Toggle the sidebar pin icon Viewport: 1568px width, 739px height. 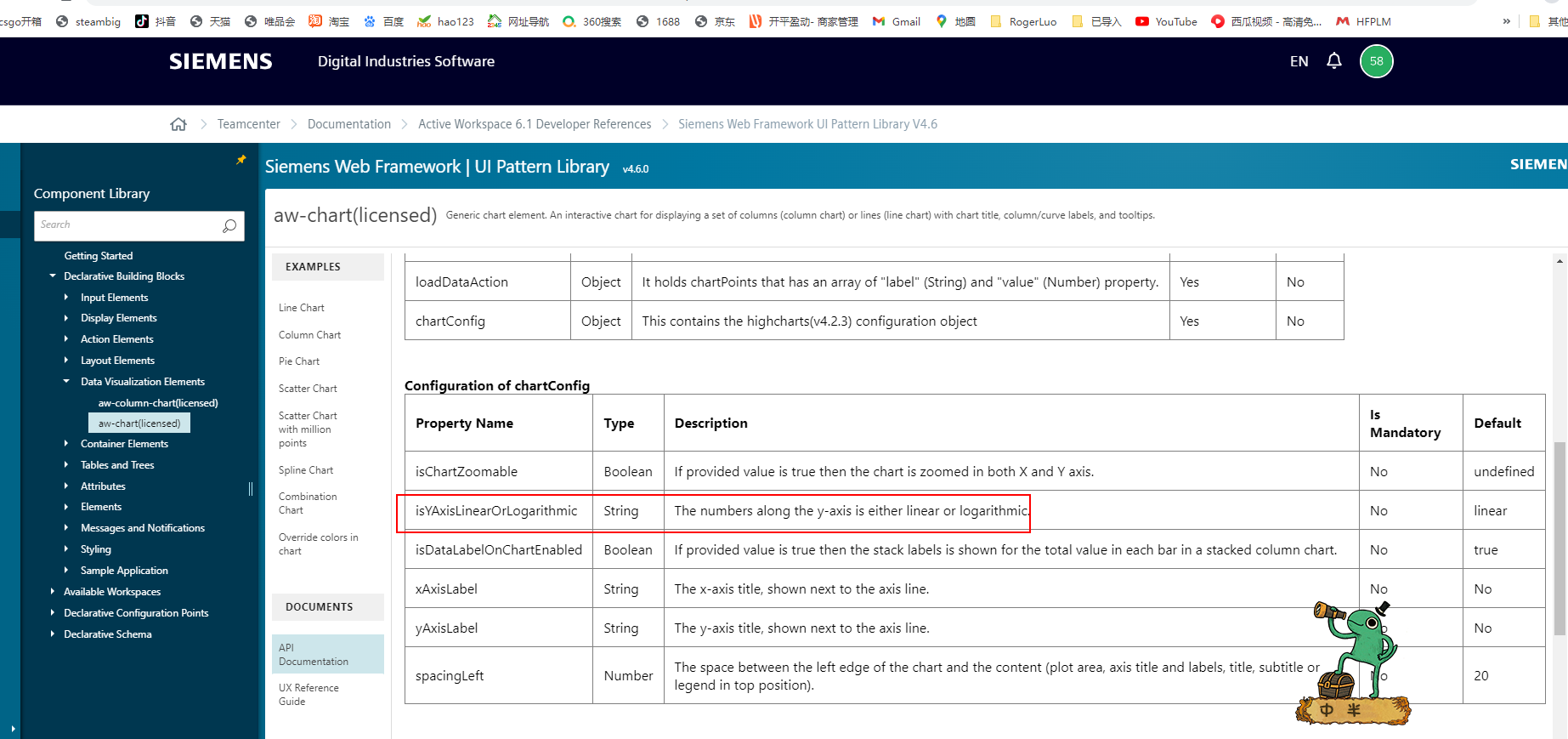241,159
